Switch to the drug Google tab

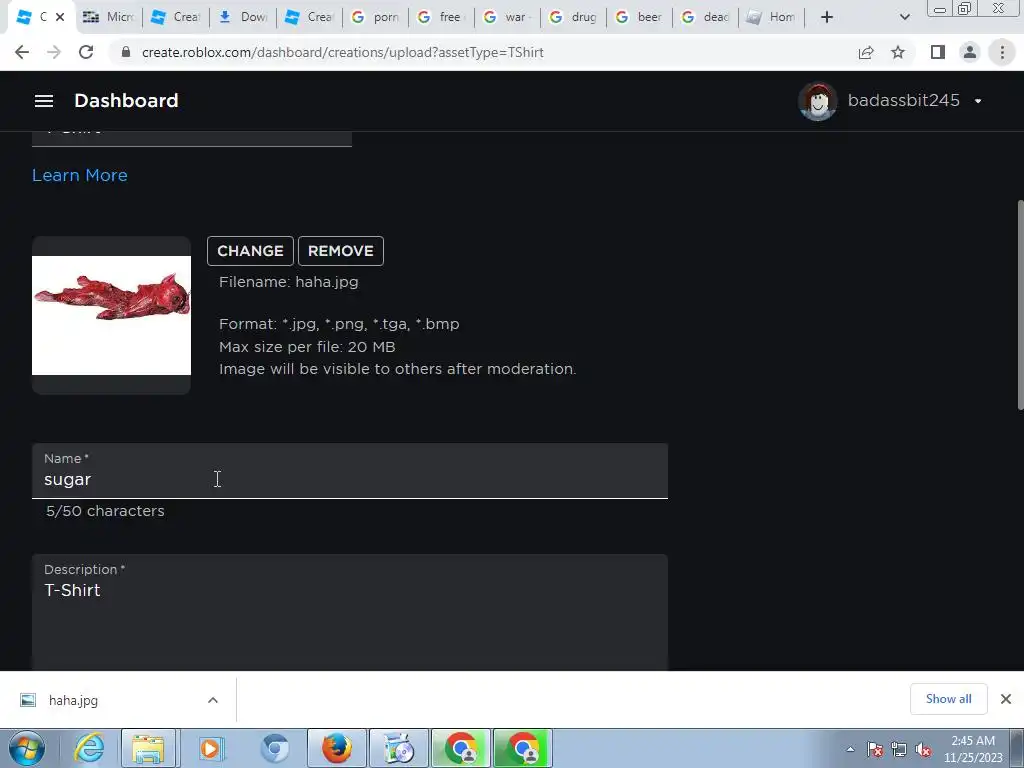(573, 17)
